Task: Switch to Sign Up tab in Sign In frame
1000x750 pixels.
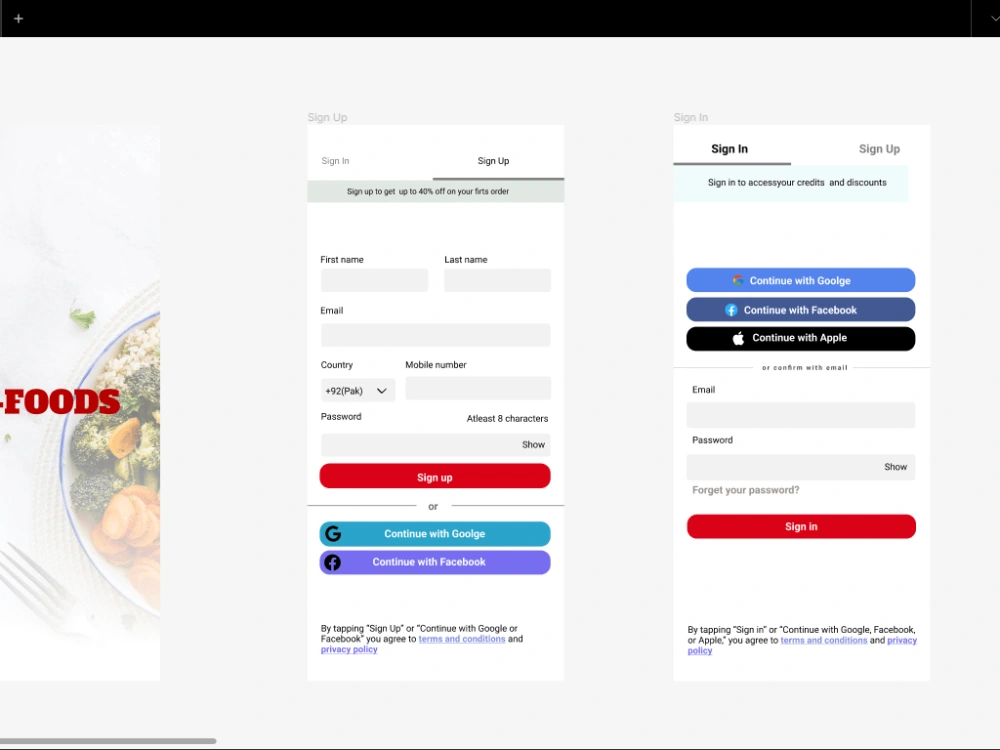Action: (879, 149)
